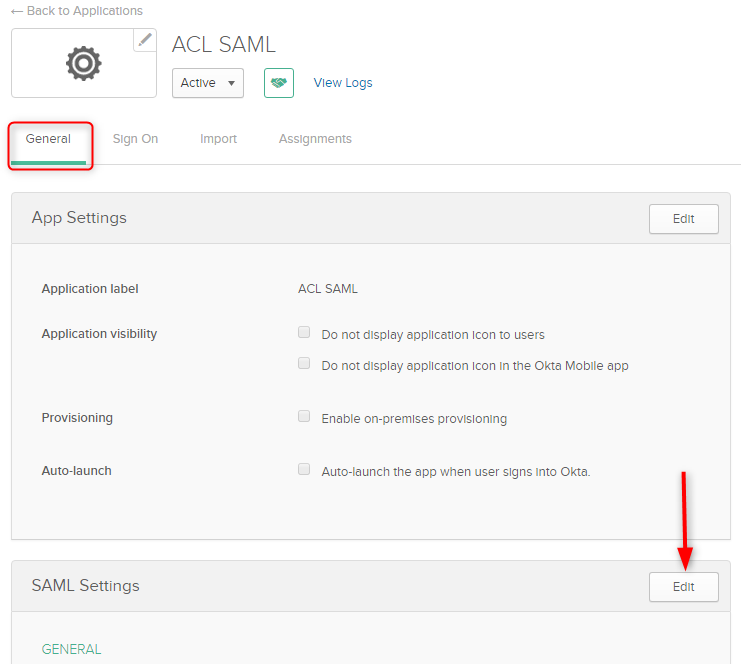
Task: Open View Logs link
Action: [343, 83]
